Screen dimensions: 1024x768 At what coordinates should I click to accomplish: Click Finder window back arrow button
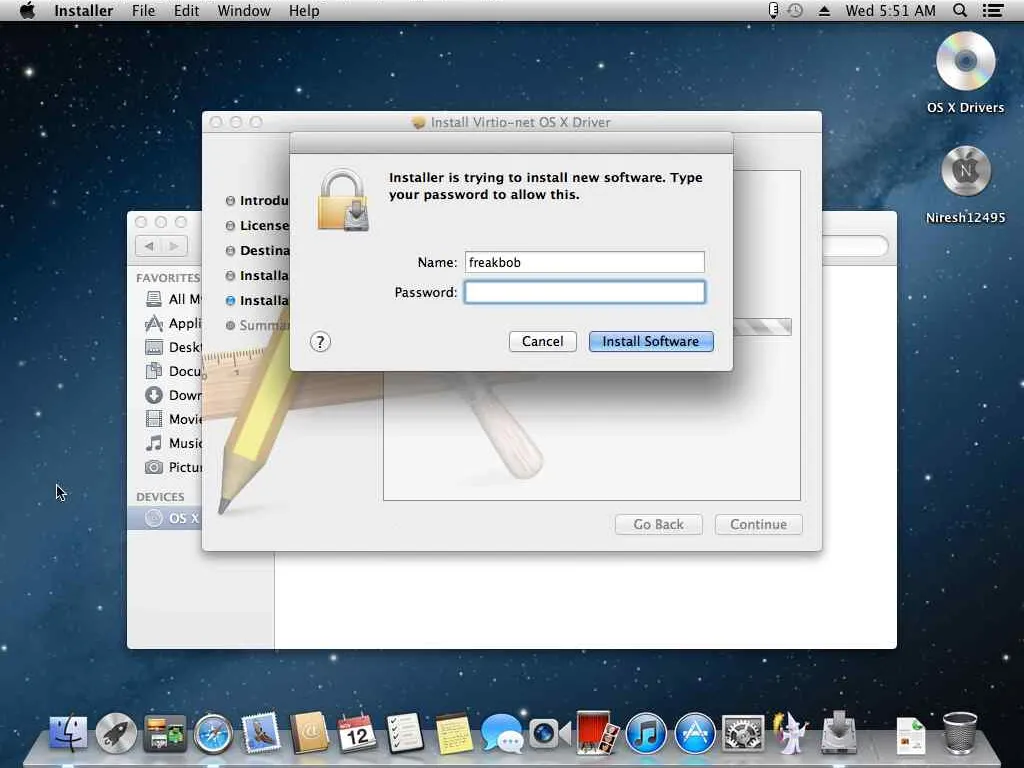tap(149, 246)
